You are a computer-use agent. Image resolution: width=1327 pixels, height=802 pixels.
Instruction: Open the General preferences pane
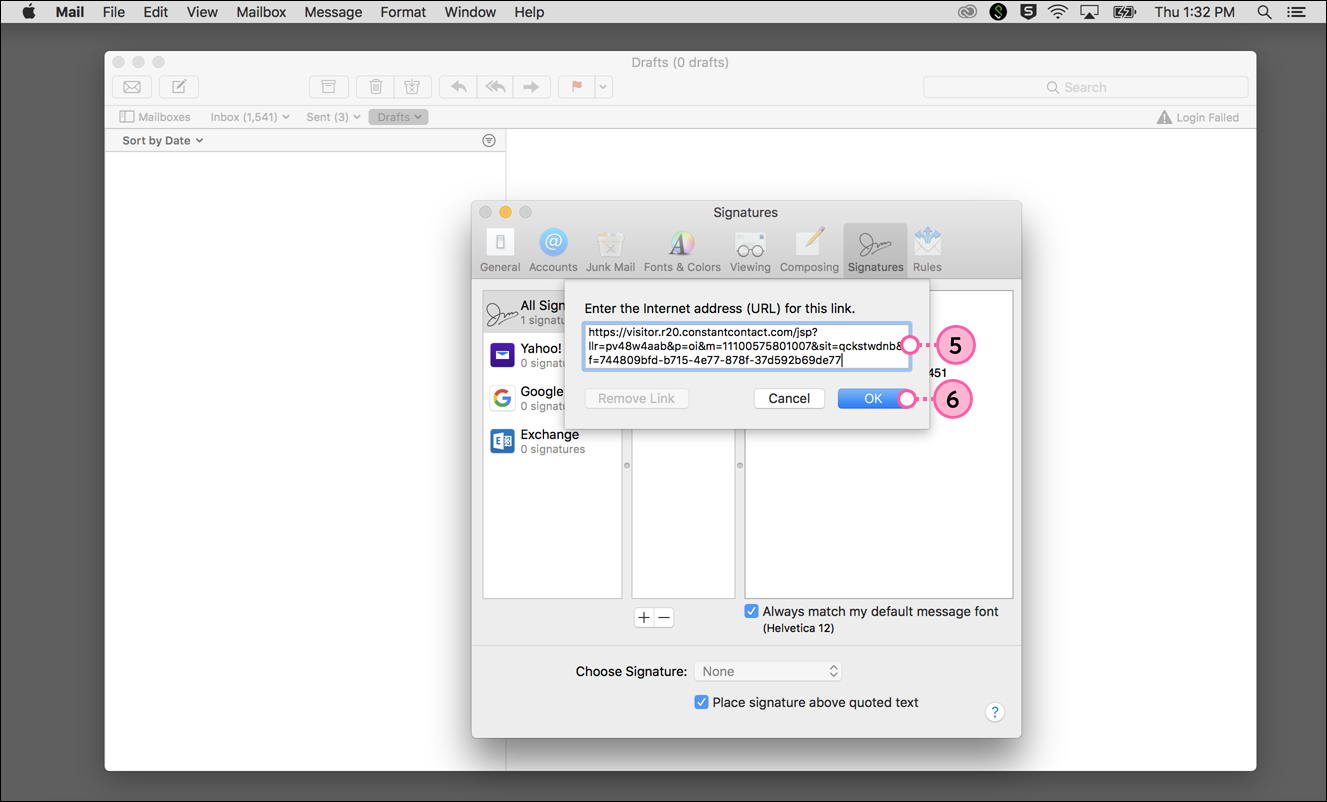tap(500, 250)
